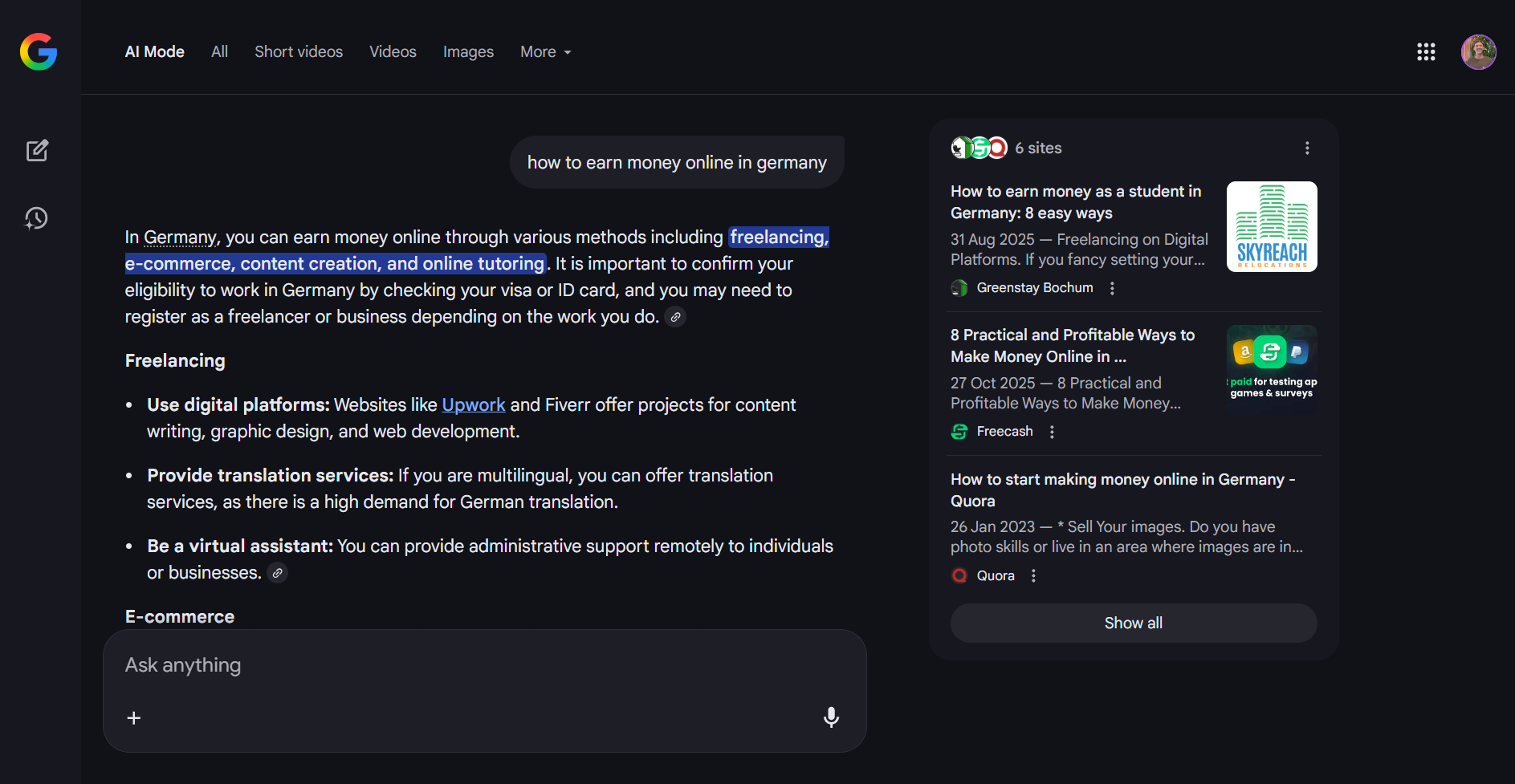
Task: Switch to the Short videos tab
Action: [299, 52]
